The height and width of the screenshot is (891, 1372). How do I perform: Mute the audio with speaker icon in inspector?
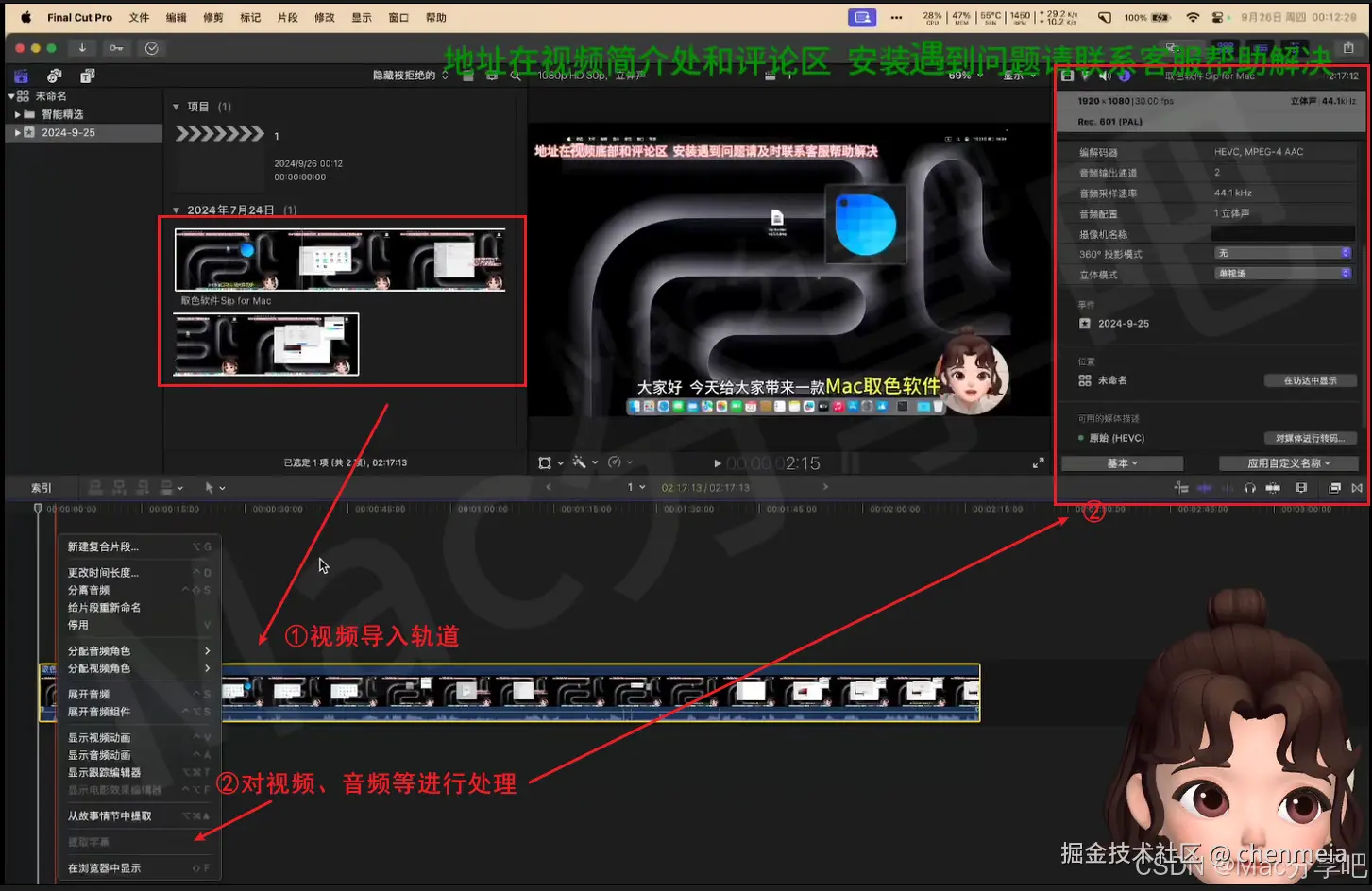coord(1105,76)
